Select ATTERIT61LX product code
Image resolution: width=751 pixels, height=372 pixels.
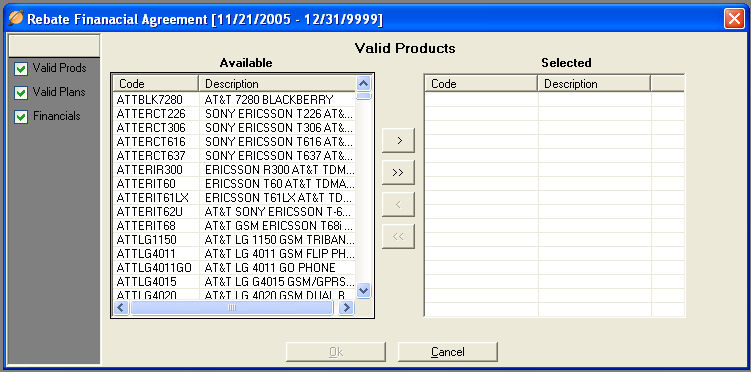click(152, 198)
